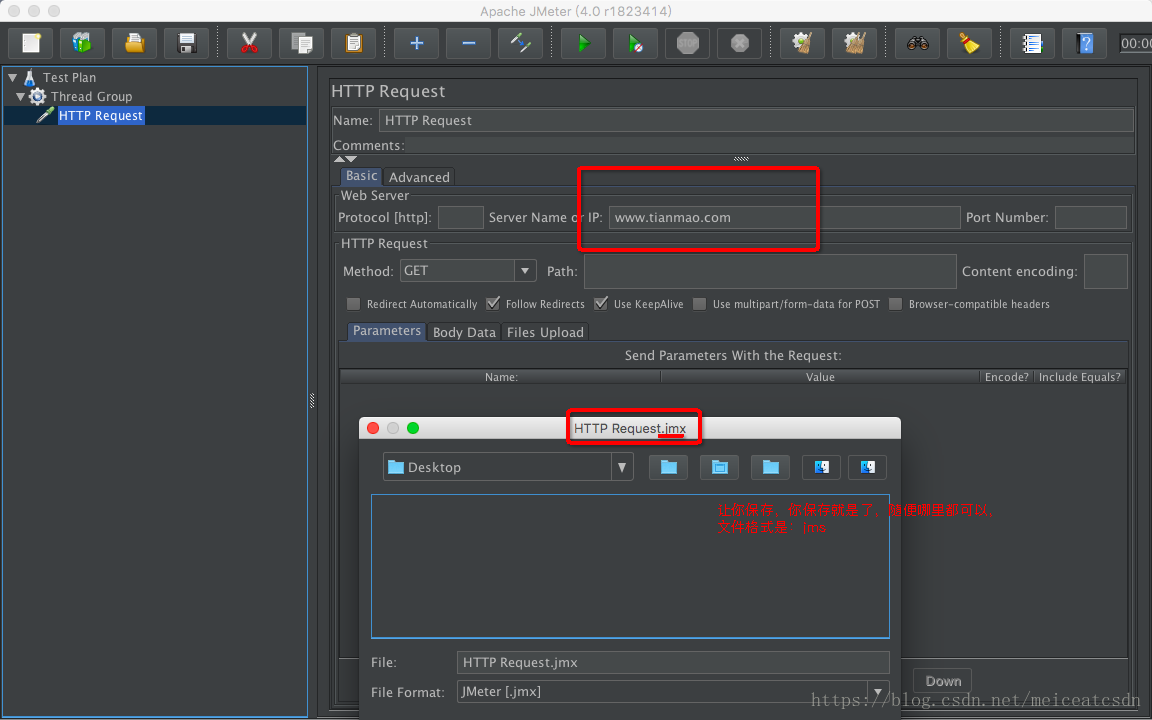This screenshot has height=720, width=1152.
Task: Collapse the Test Plan tree node
Action: point(12,77)
